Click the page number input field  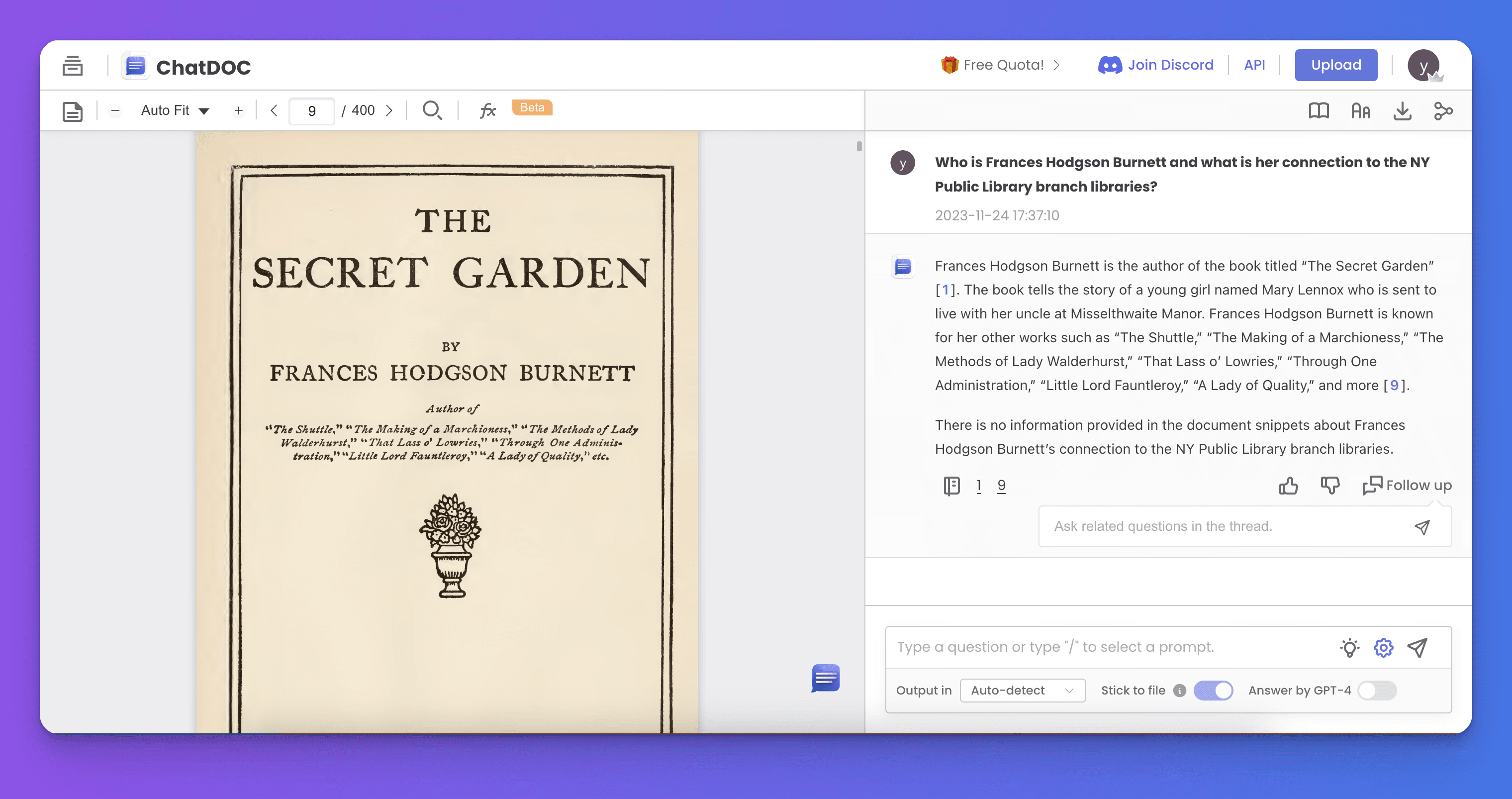point(312,111)
